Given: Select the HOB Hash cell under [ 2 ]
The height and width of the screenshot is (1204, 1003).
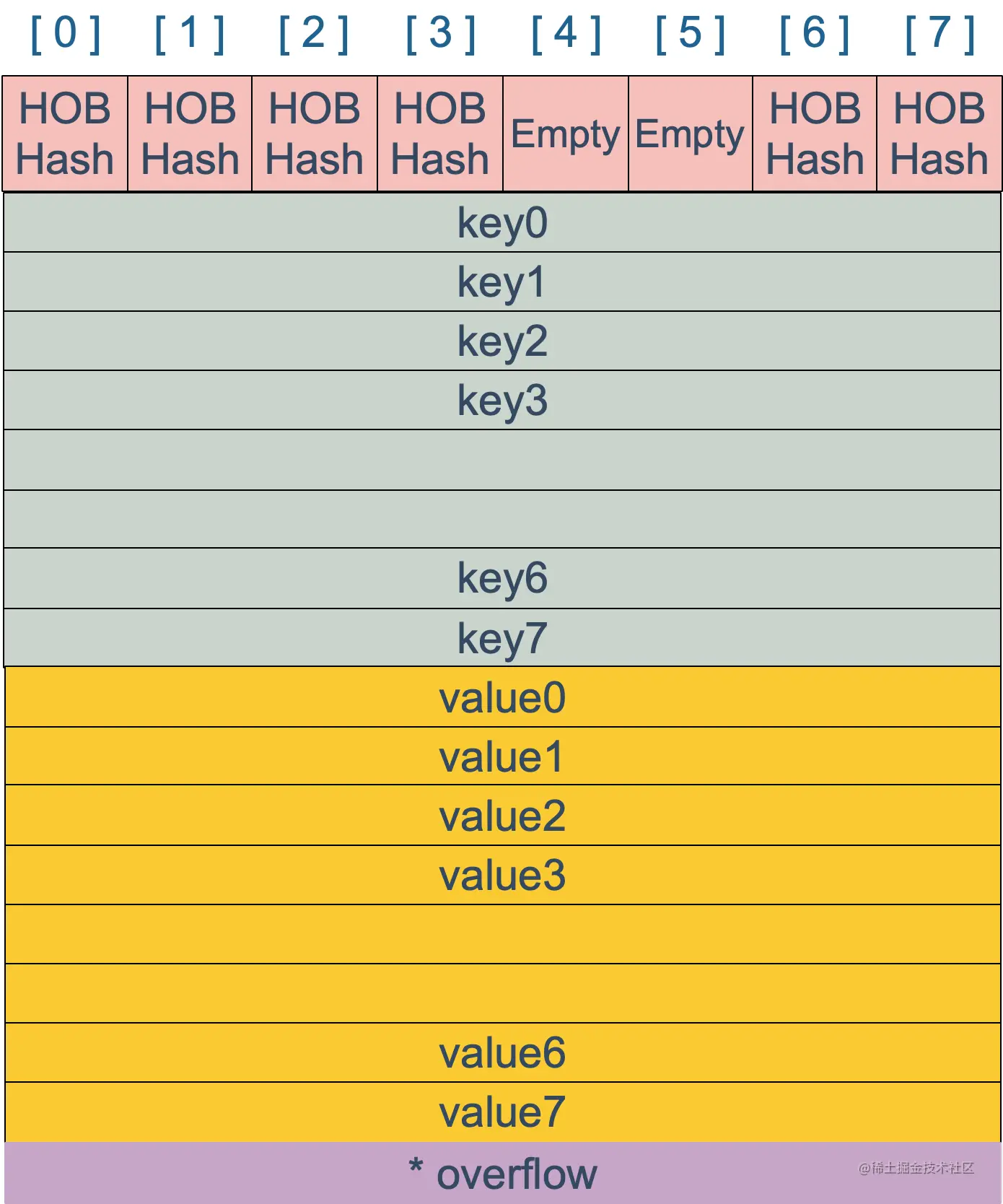Looking at the screenshot, I should click(x=315, y=134).
